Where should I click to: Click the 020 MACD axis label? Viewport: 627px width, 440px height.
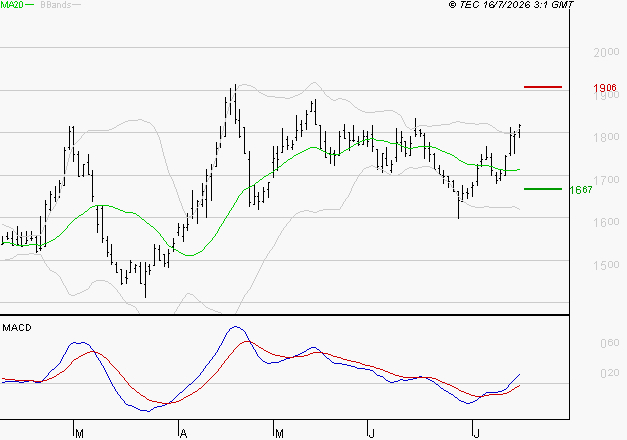tap(609, 373)
